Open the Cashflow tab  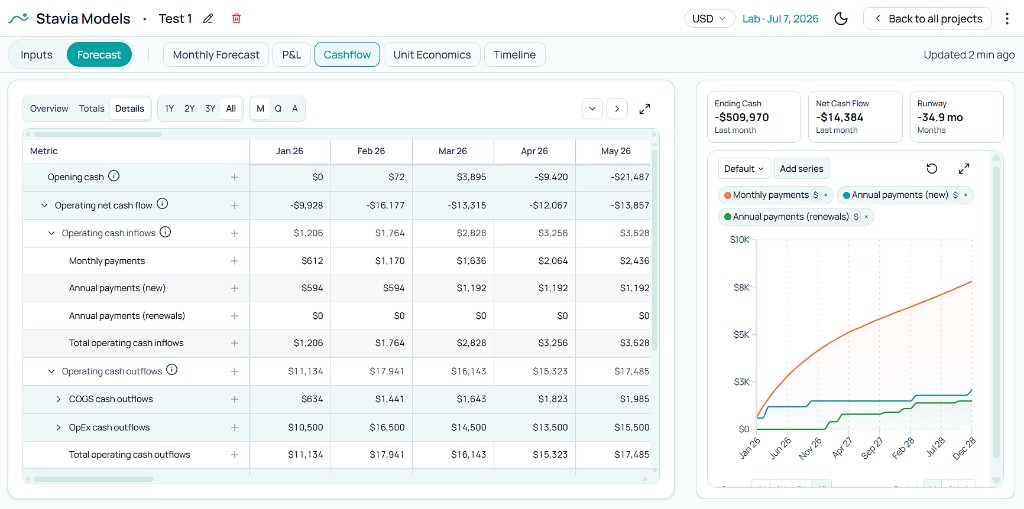pyautogui.click(x=347, y=55)
